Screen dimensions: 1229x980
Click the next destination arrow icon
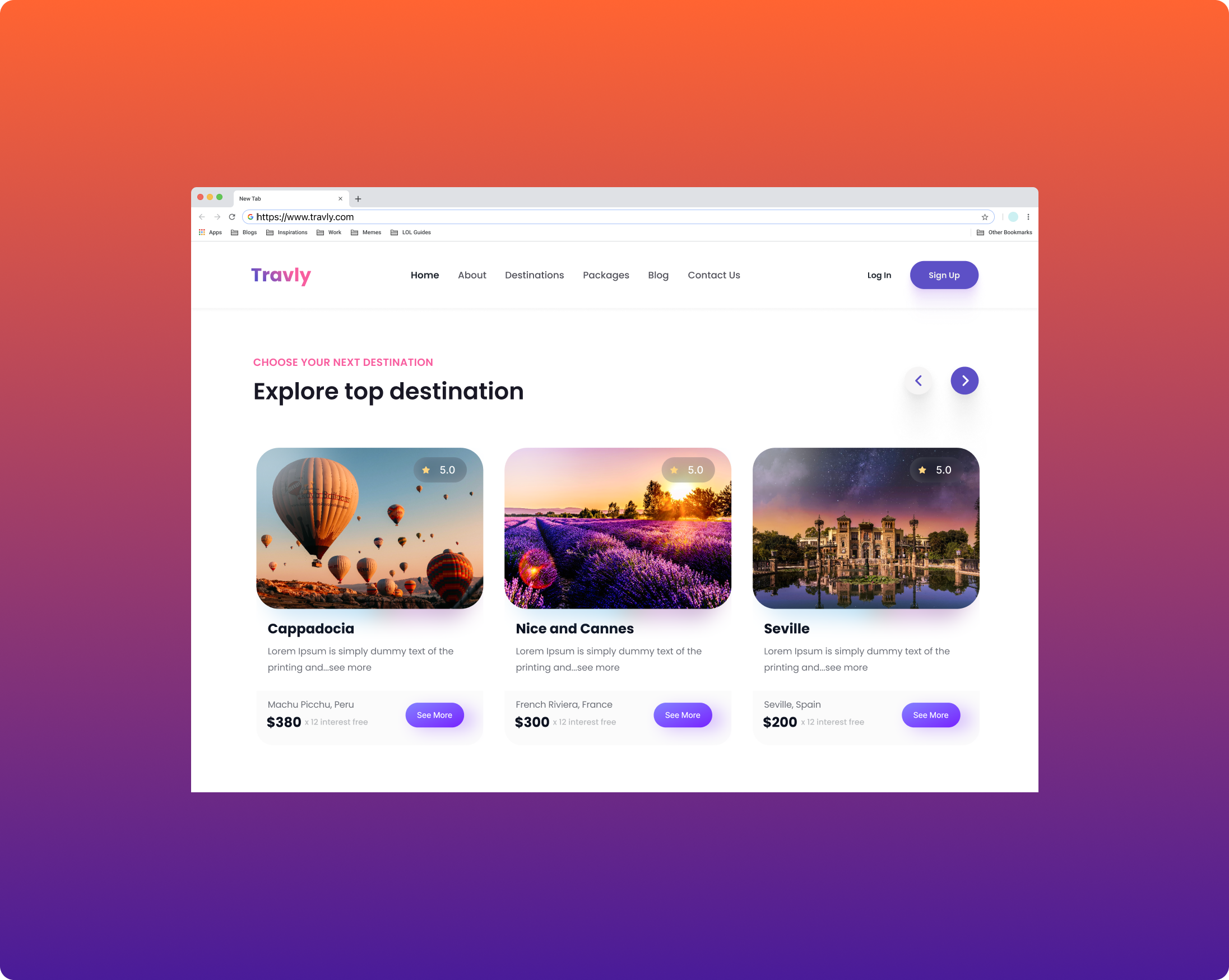[x=965, y=380]
